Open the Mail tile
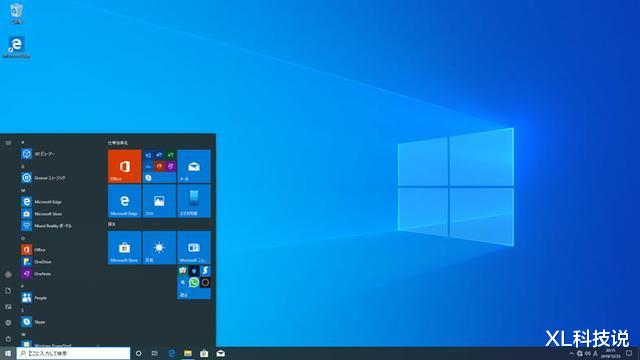This screenshot has height=360, width=640. (x=194, y=166)
